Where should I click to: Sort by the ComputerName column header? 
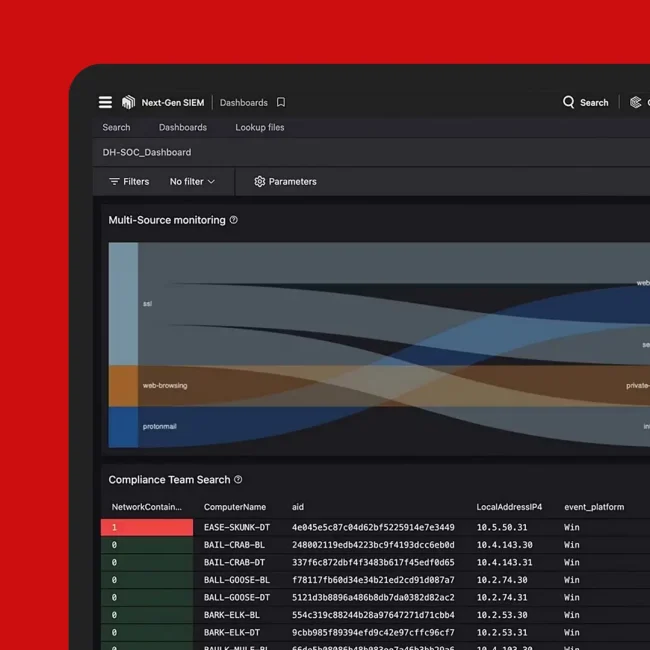235,507
